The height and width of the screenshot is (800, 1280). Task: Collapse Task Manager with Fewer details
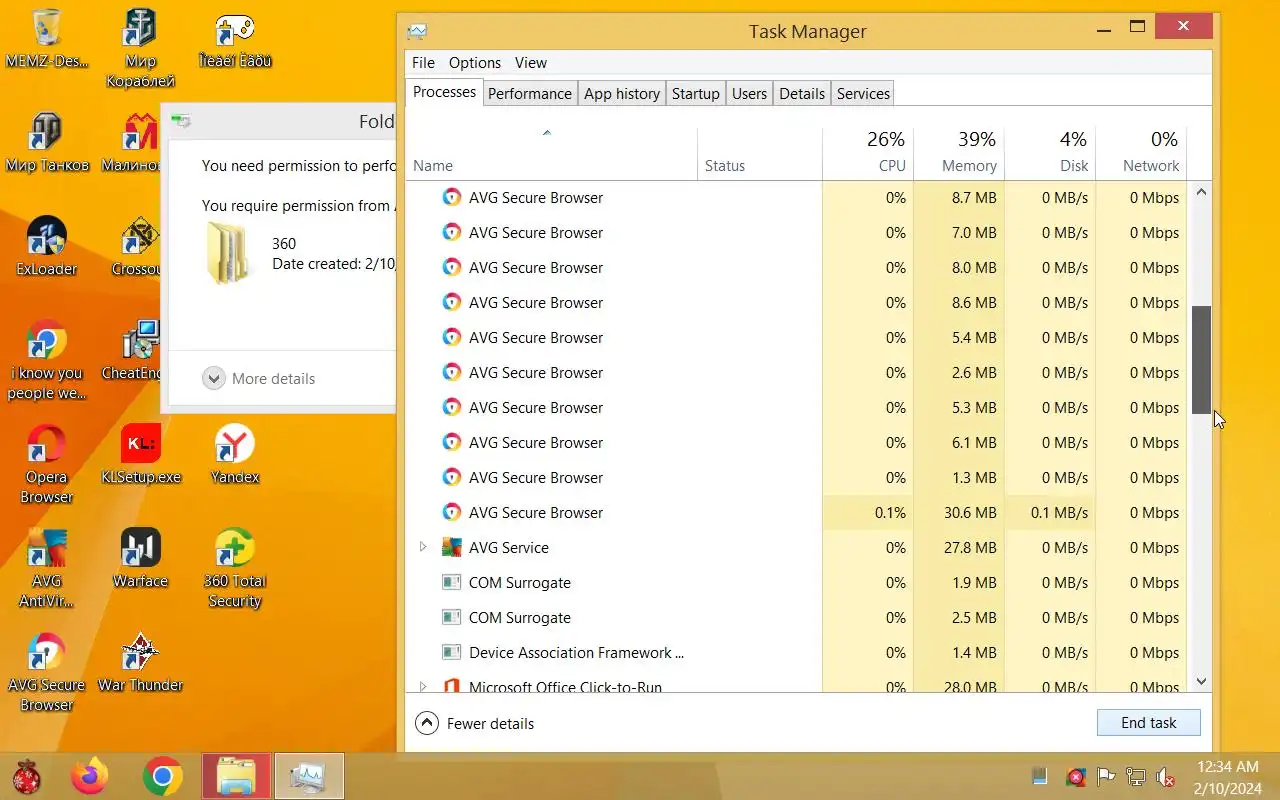[x=474, y=723]
